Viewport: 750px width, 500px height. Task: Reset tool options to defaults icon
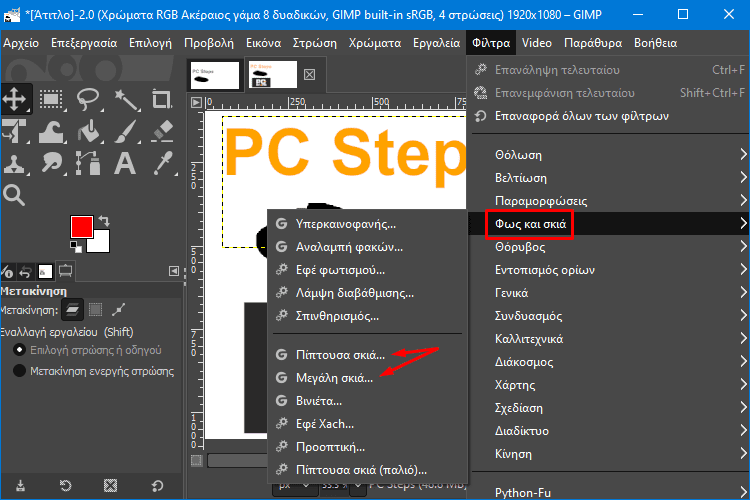(157, 486)
